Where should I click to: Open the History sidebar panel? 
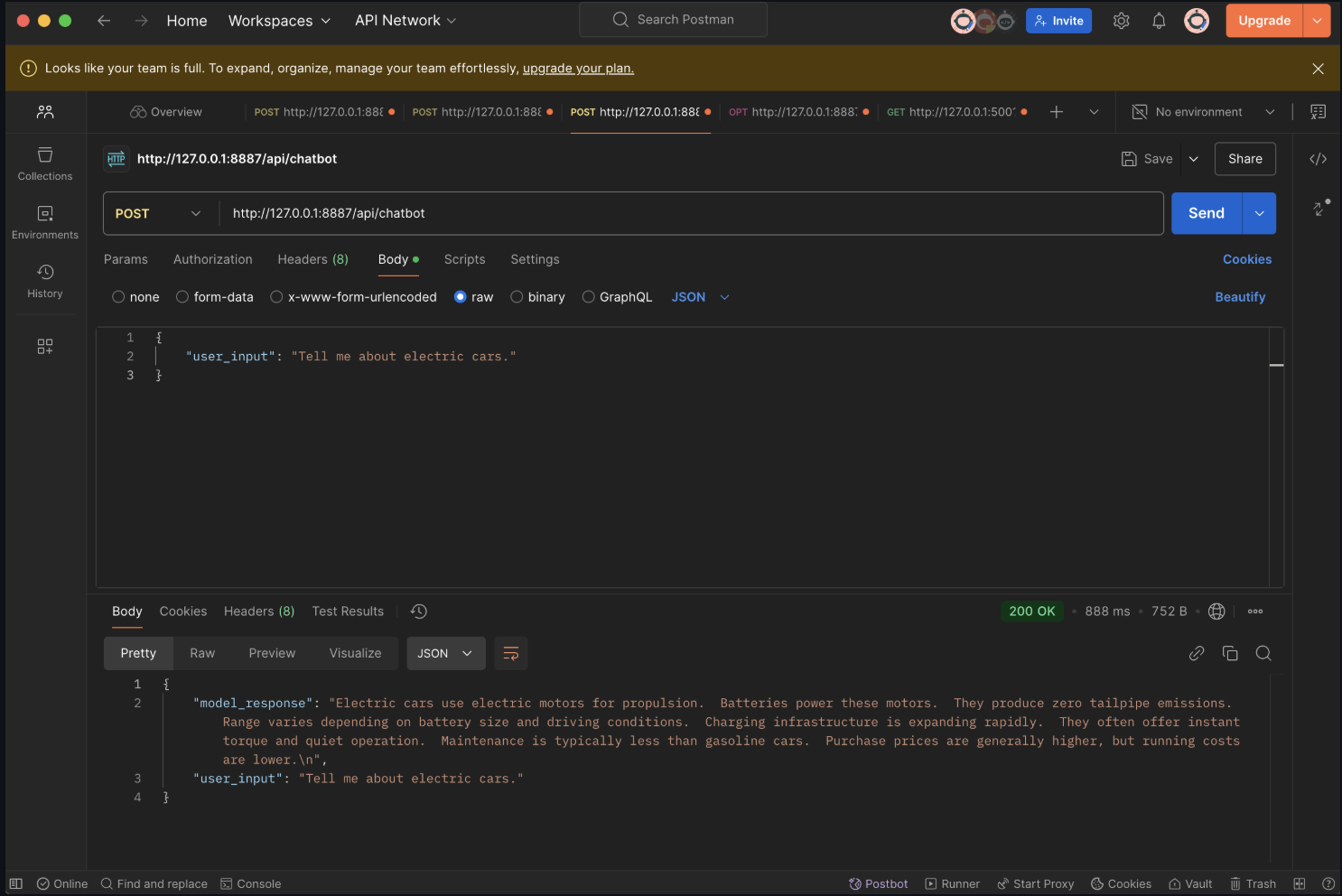(x=45, y=281)
